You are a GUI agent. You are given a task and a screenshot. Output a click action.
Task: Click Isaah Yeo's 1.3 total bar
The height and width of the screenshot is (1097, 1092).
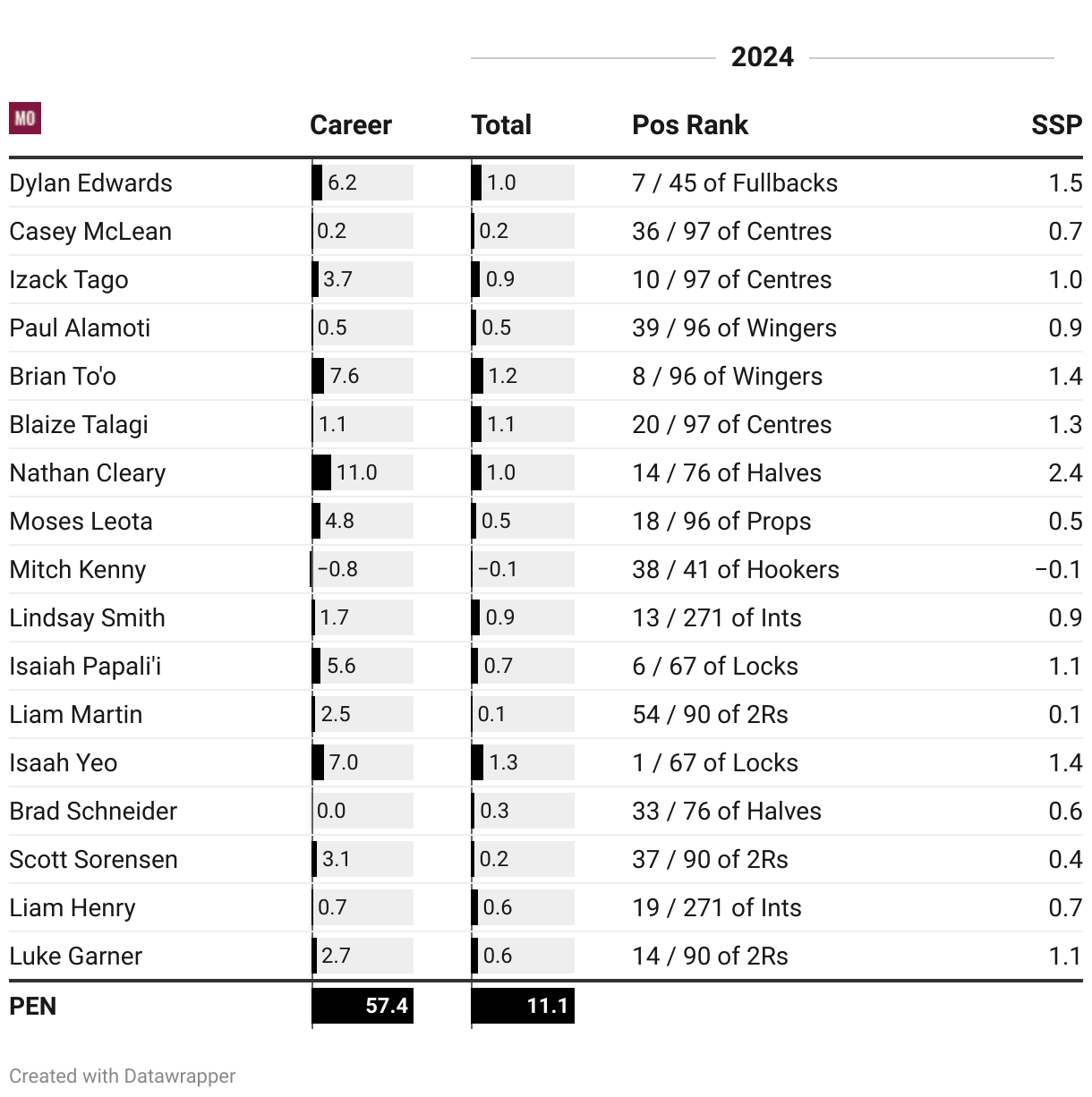(x=523, y=762)
